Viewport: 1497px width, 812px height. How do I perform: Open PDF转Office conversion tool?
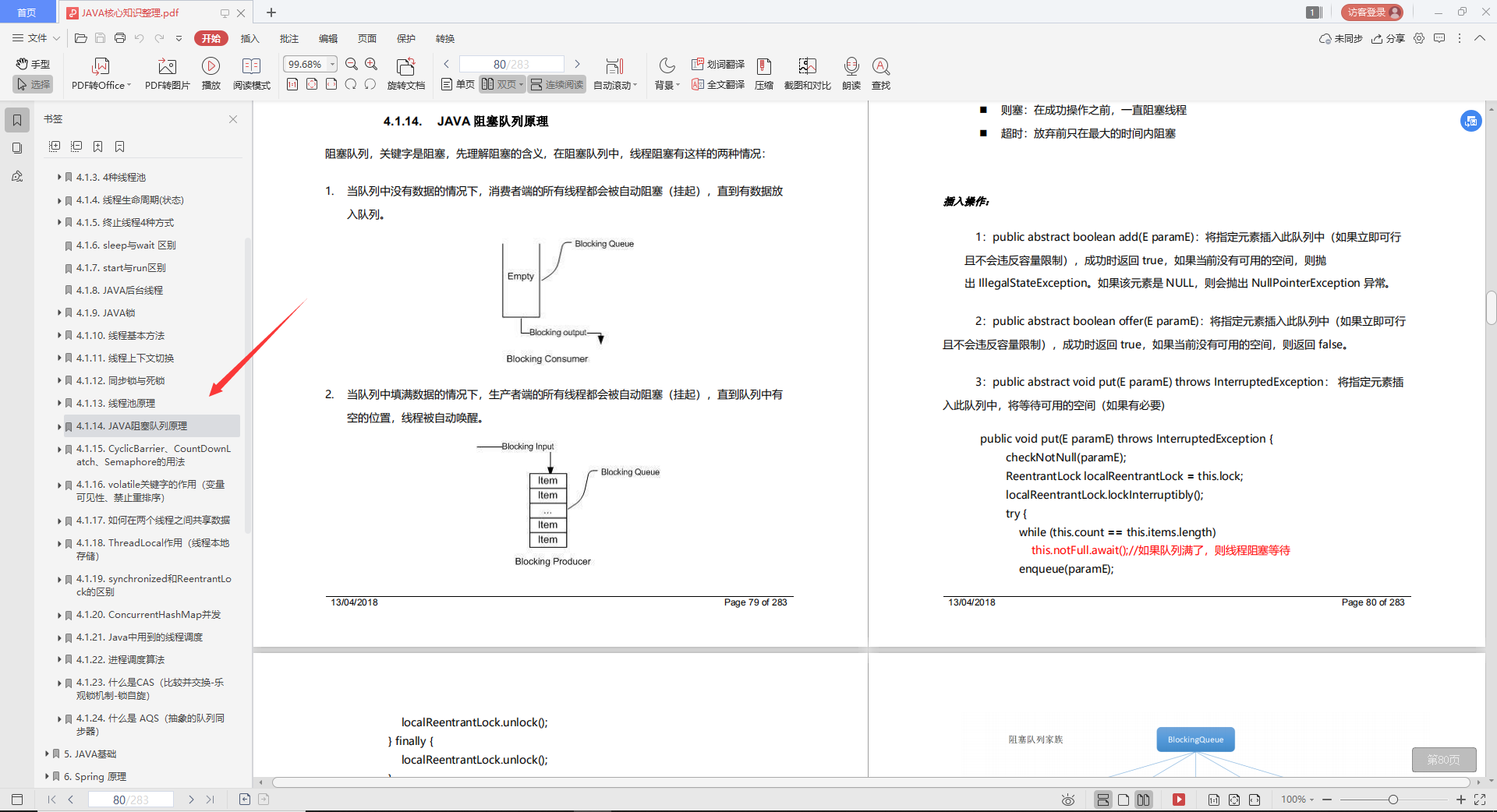pos(100,72)
